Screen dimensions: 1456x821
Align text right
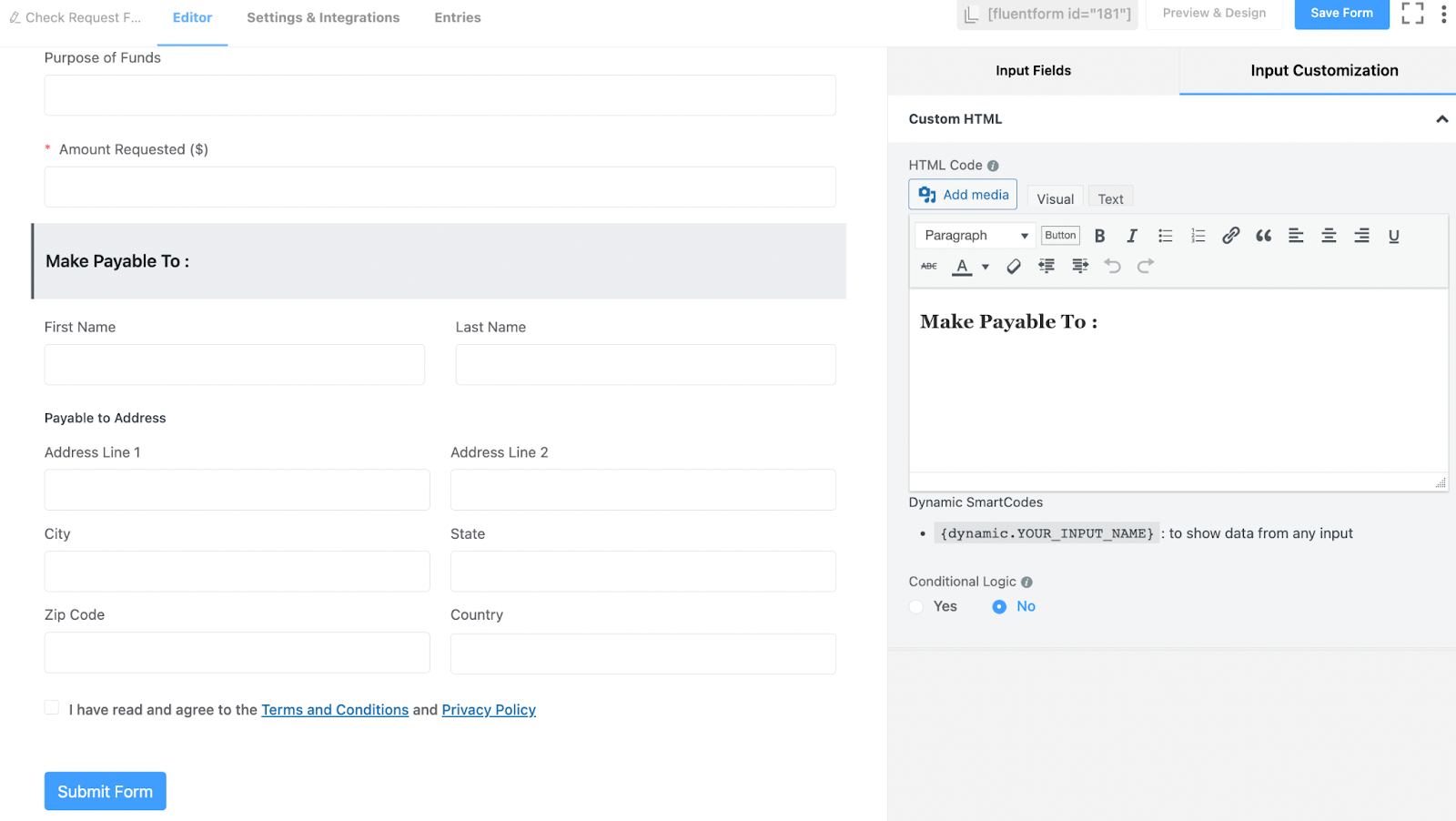tap(1361, 236)
